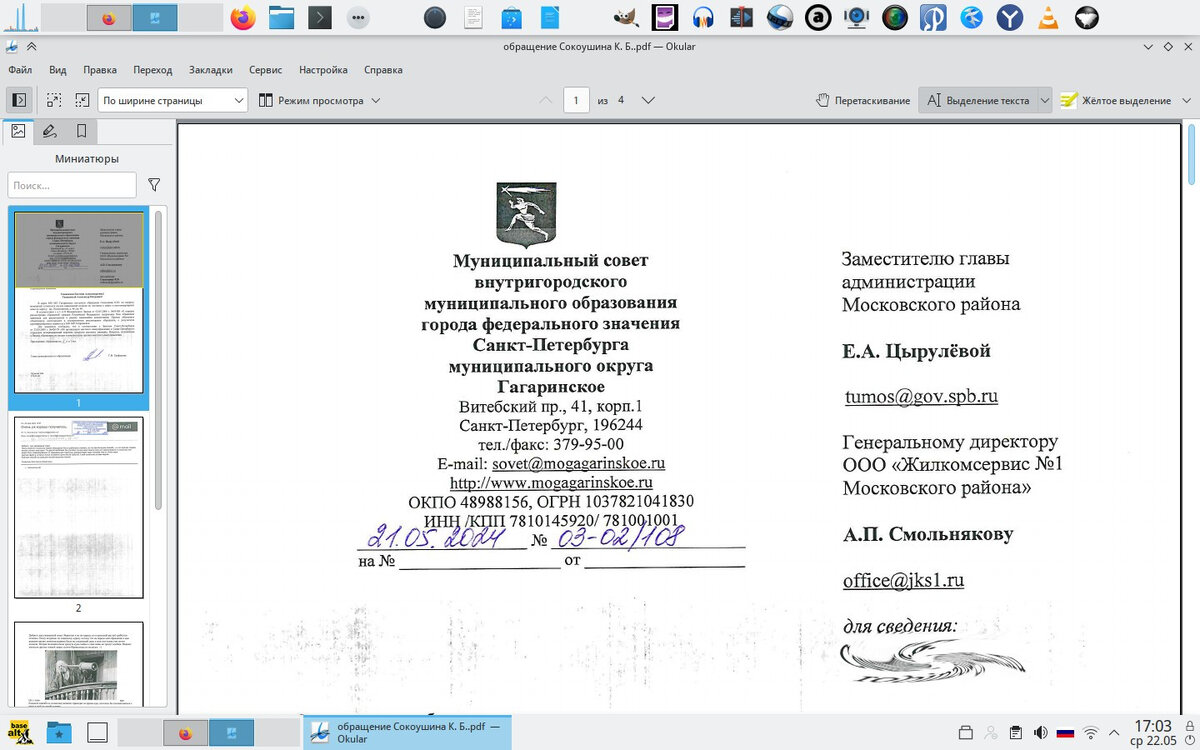The image size is (1200, 750).
Task: Go to previous page with up chevron
Action: (545, 100)
